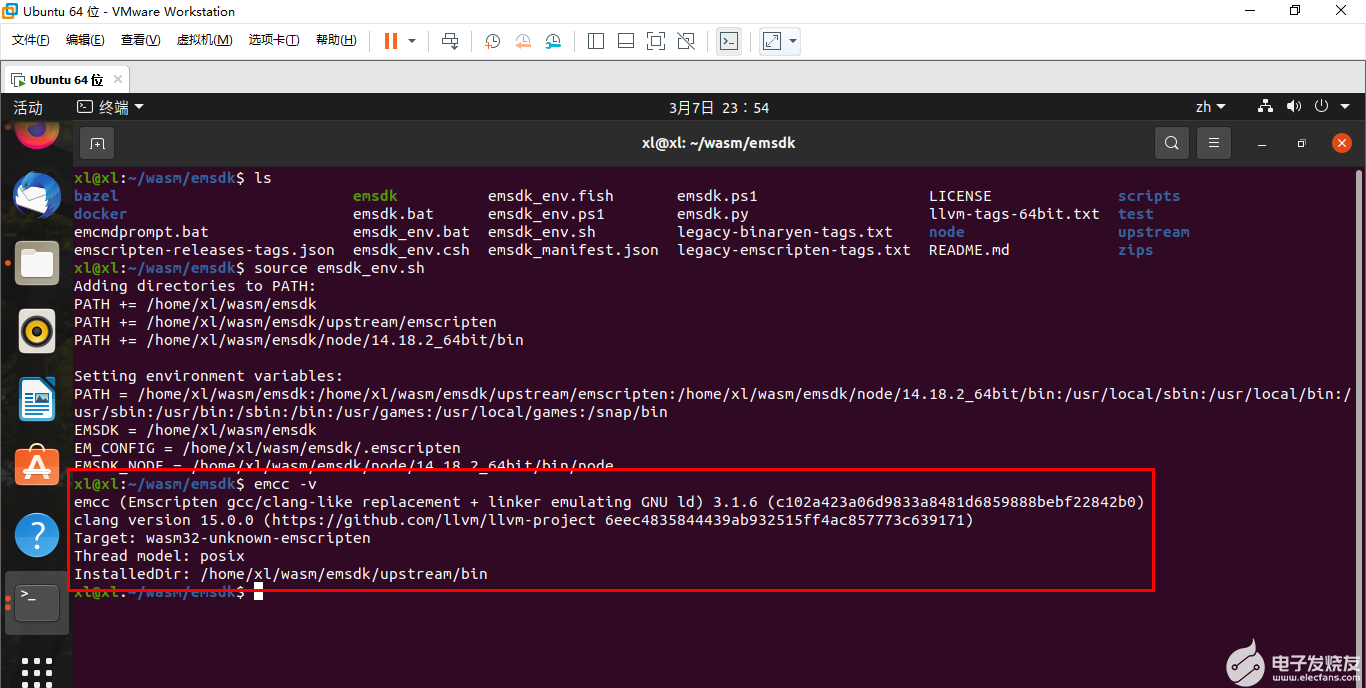Viewport: 1366px width, 688px height.
Task: Click README.md in the listing
Action: pos(969,250)
